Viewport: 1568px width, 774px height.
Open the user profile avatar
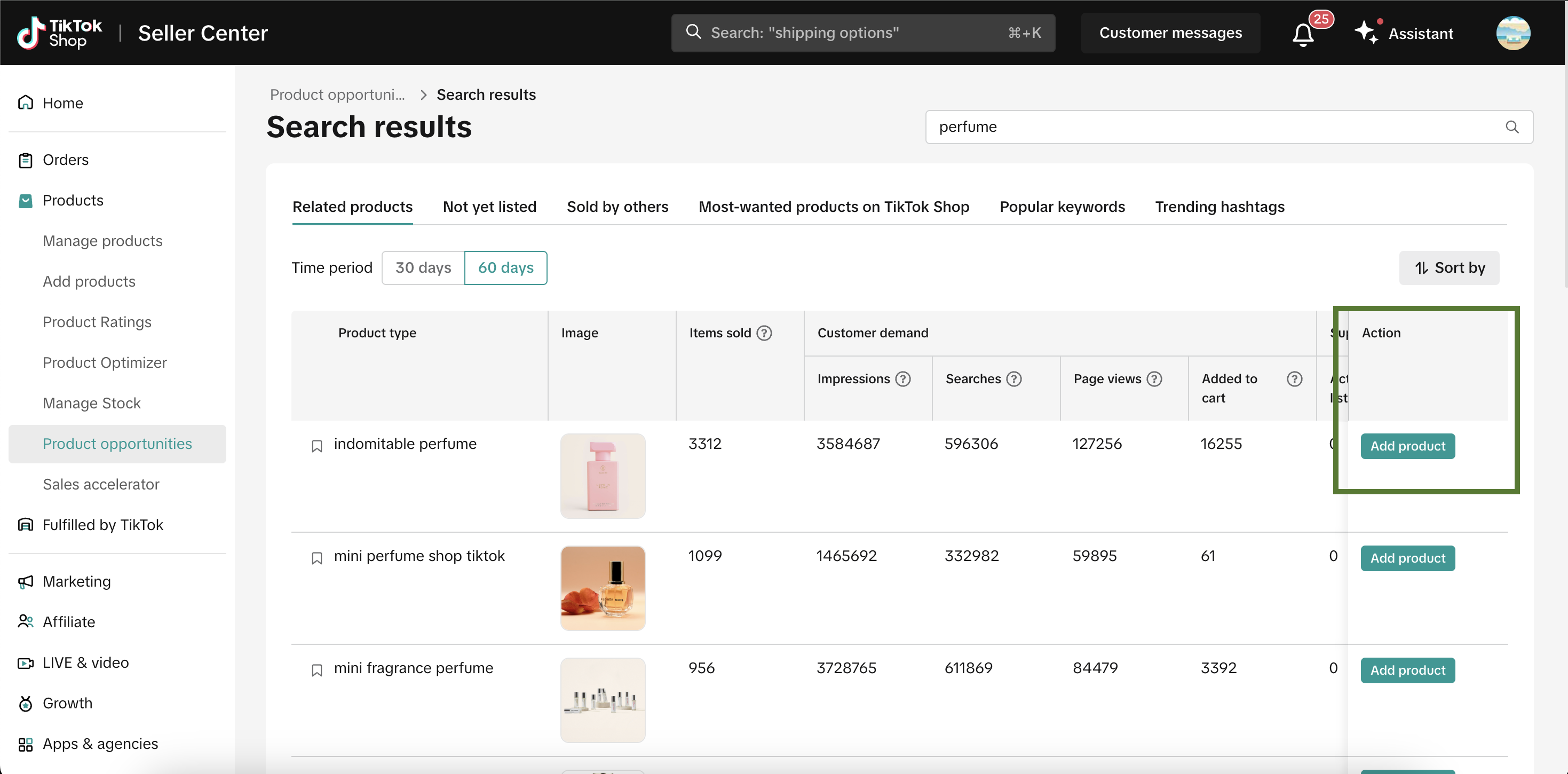(1512, 33)
